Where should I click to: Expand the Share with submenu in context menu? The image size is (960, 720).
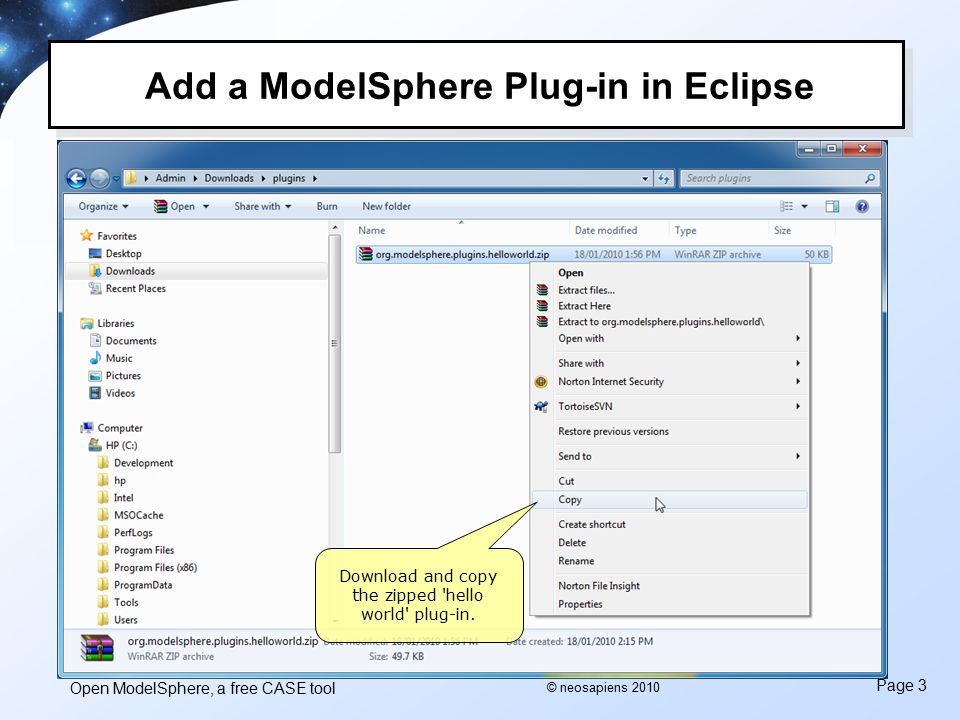coord(798,363)
